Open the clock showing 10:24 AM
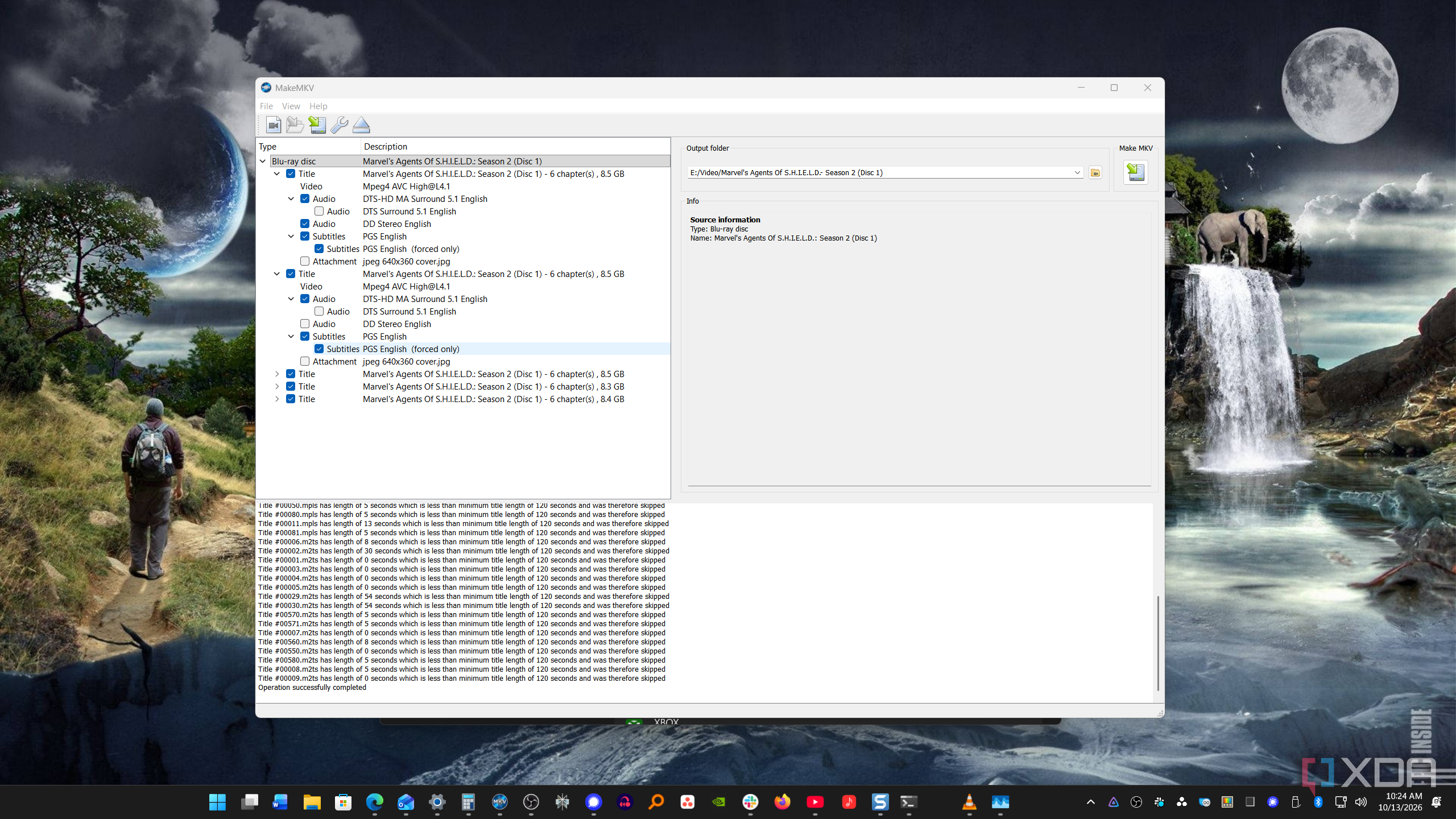1456x819 pixels. click(1400, 802)
